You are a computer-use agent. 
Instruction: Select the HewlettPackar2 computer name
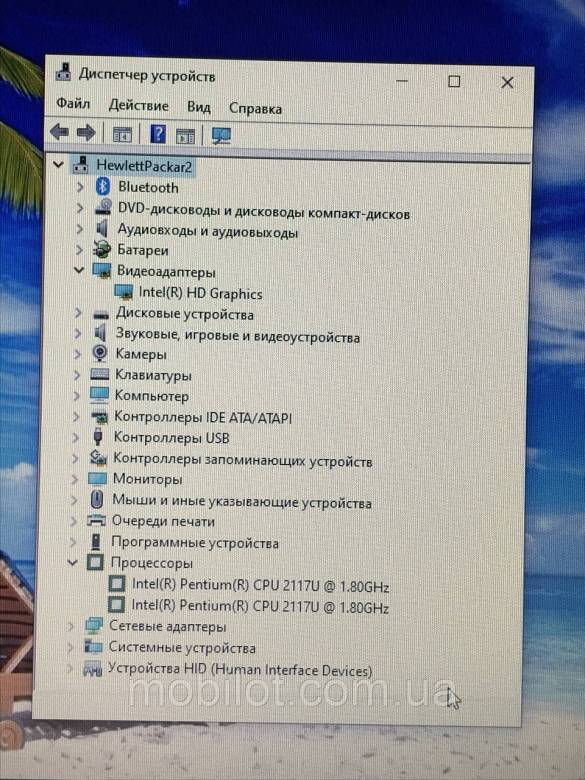[144, 165]
